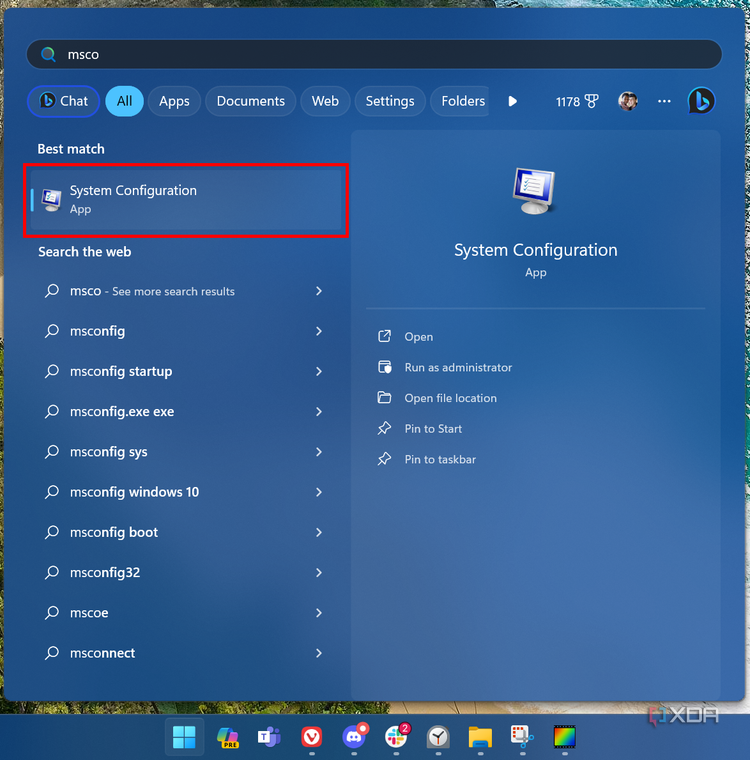Expand chevron next to msconfig boot
This screenshot has height=760, width=750.
tap(319, 532)
